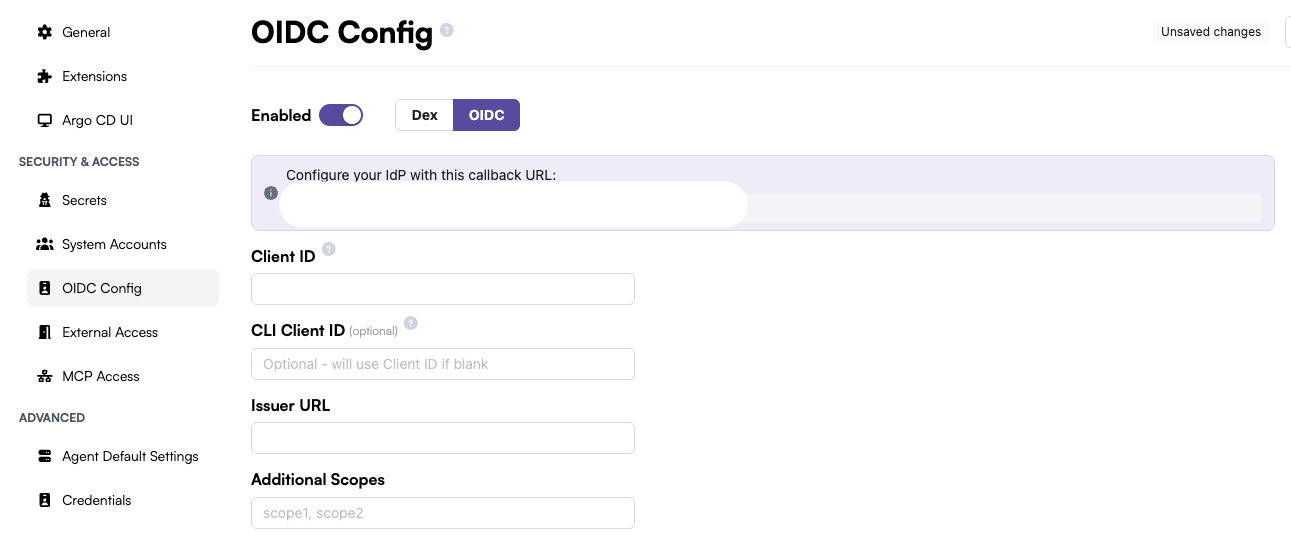This screenshot has height=540, width=1291.
Task: Open Agent Default Settings
Action: tap(123, 456)
